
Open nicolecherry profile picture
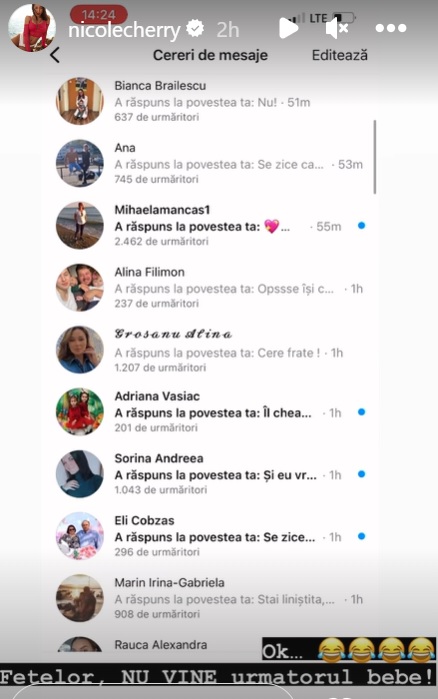pos(32,28)
